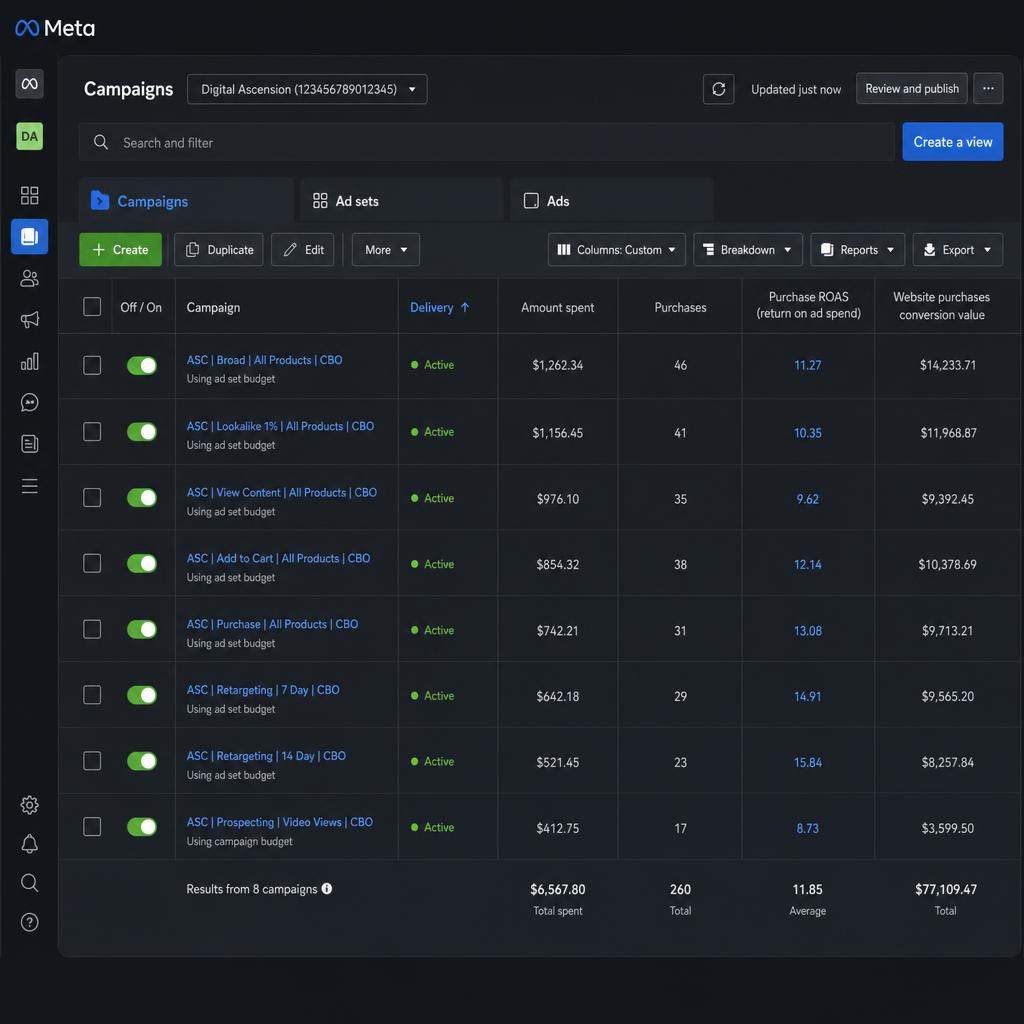1024x1024 pixels.
Task: Click the Review and publish button
Action: [912, 88]
